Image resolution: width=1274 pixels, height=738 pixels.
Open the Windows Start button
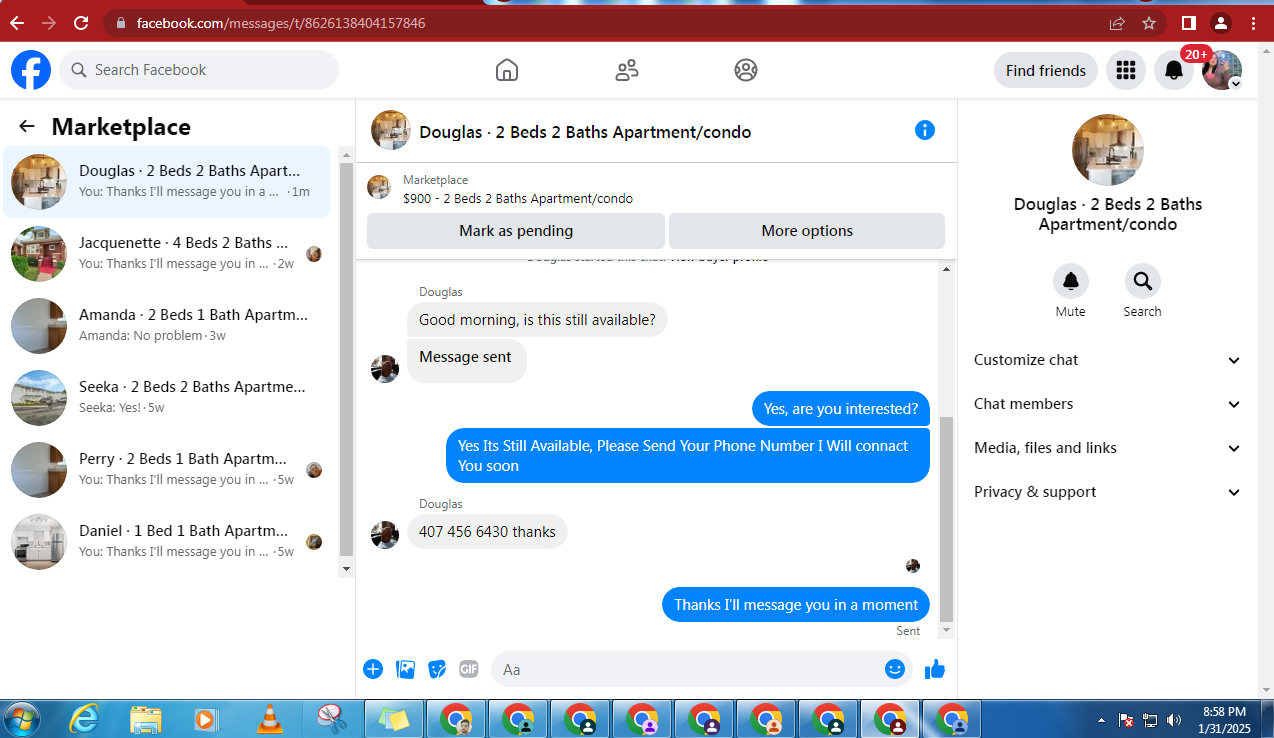click(x=22, y=719)
